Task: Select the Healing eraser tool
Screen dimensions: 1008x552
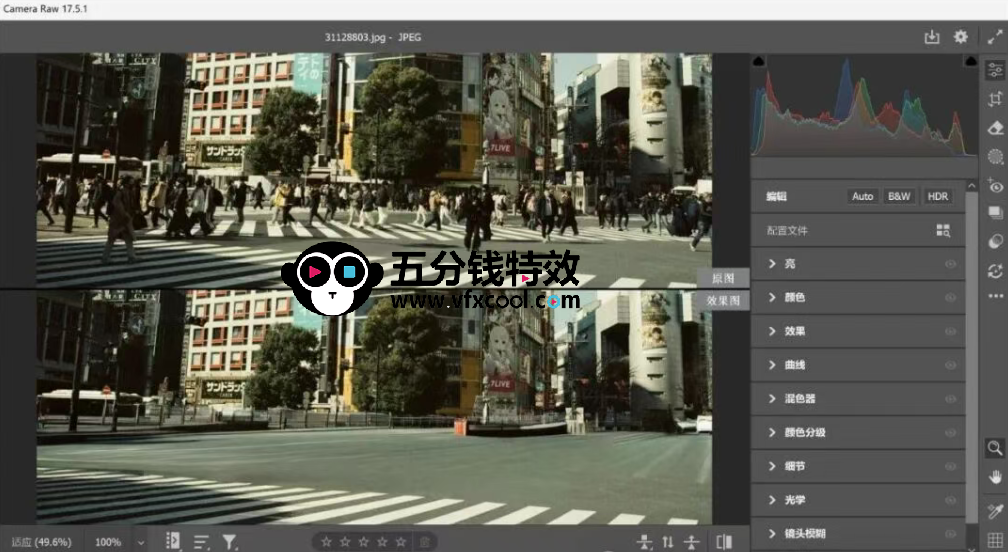Action: click(994, 128)
